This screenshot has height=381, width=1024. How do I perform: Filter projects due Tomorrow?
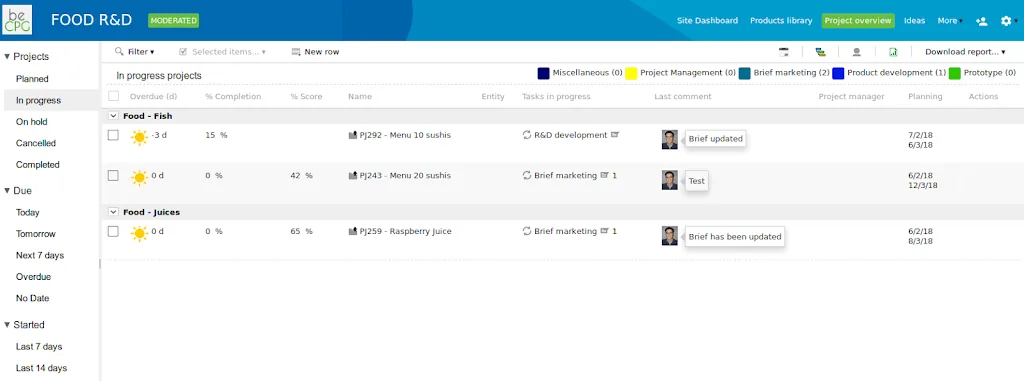[36, 234]
